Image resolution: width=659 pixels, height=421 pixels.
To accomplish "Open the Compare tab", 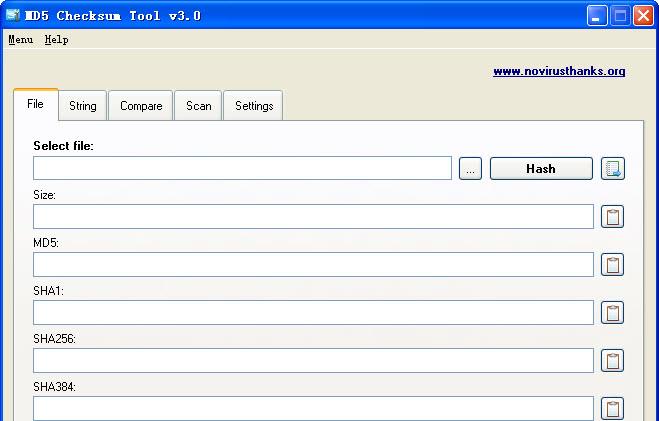I will point(141,105).
